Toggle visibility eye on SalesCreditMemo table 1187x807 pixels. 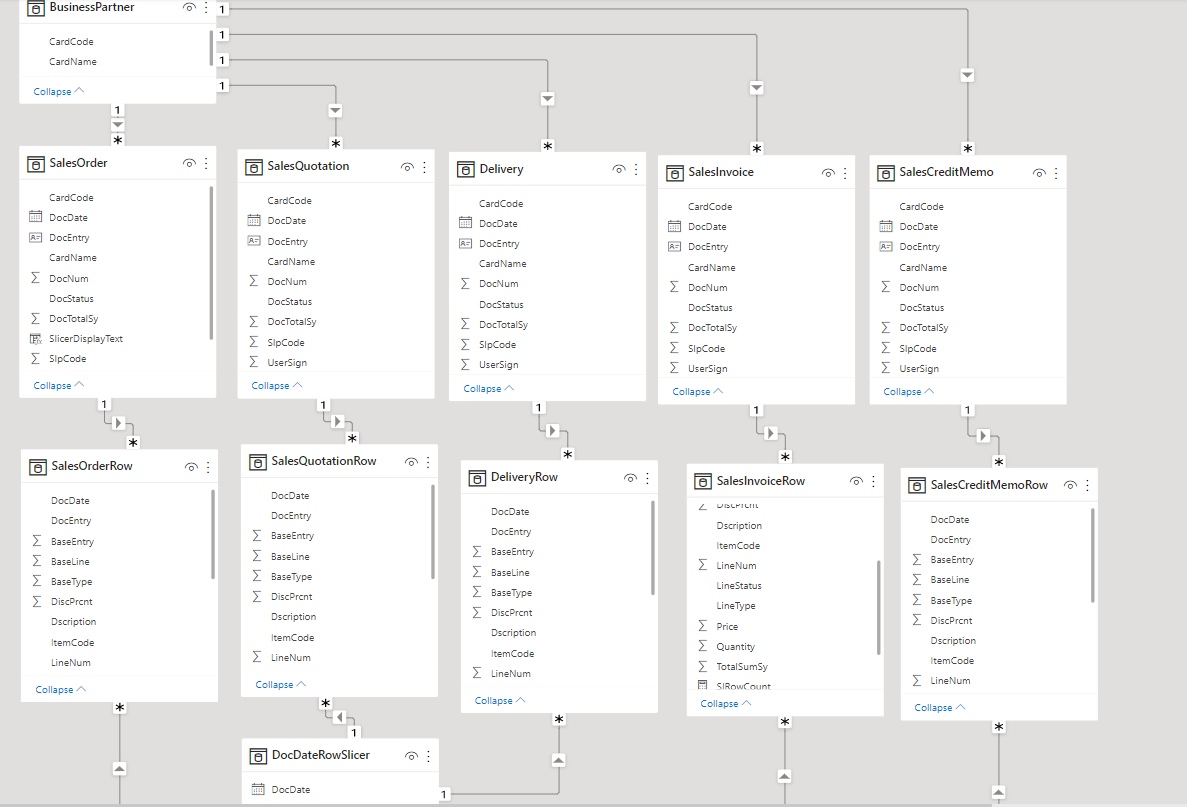coord(1039,173)
